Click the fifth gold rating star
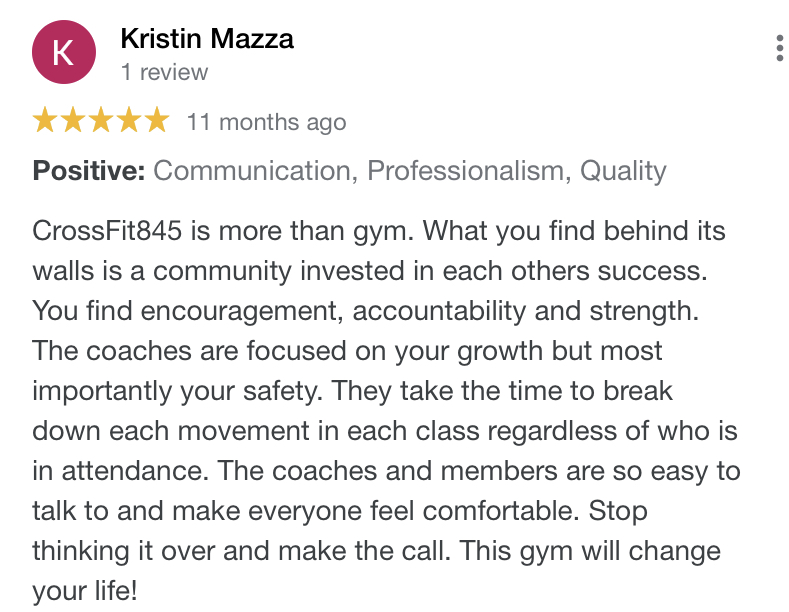The image size is (789, 612). tap(157, 120)
